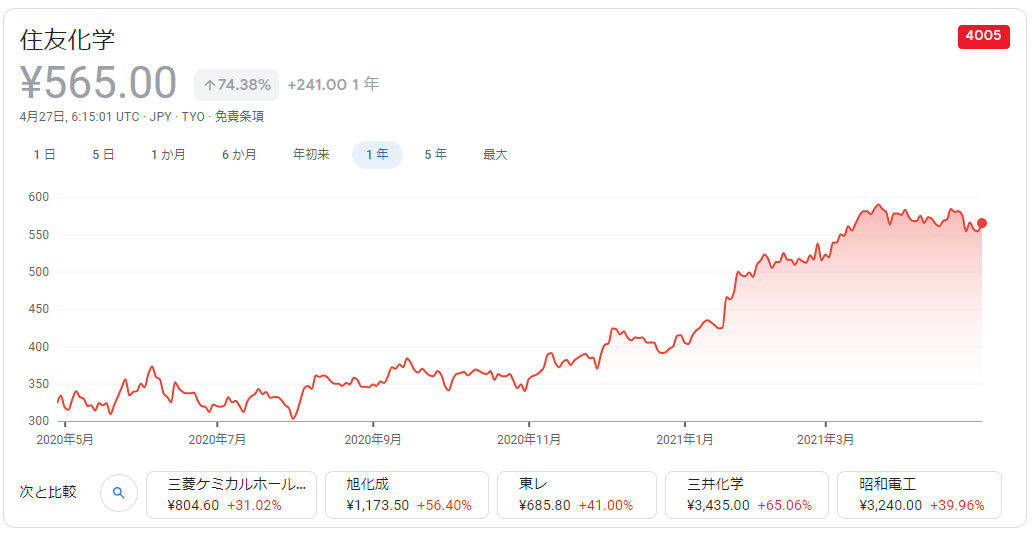
Task: Click the red 4005 ticker badge
Action: pyautogui.click(x=984, y=36)
